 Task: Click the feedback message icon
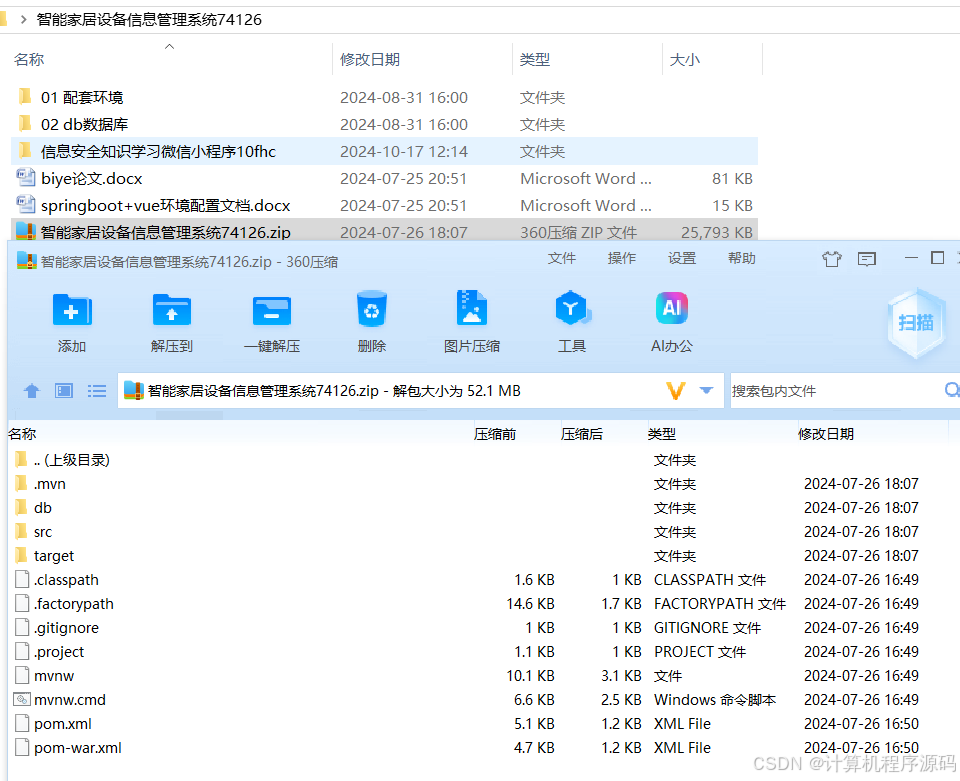[868, 258]
